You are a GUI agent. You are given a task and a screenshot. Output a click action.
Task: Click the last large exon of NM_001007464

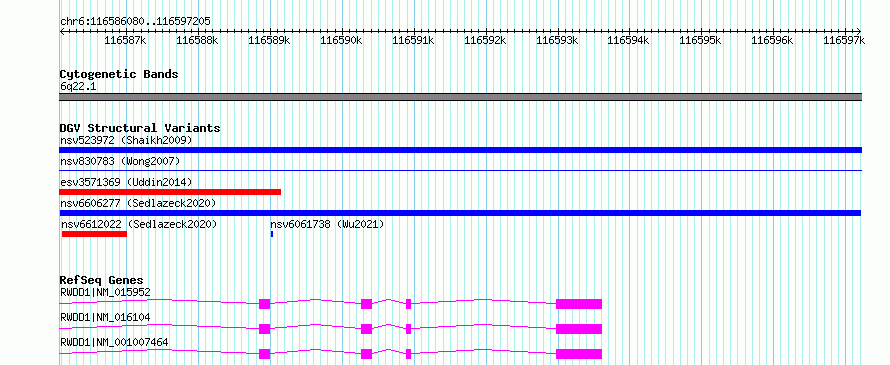pyautogui.click(x=578, y=354)
